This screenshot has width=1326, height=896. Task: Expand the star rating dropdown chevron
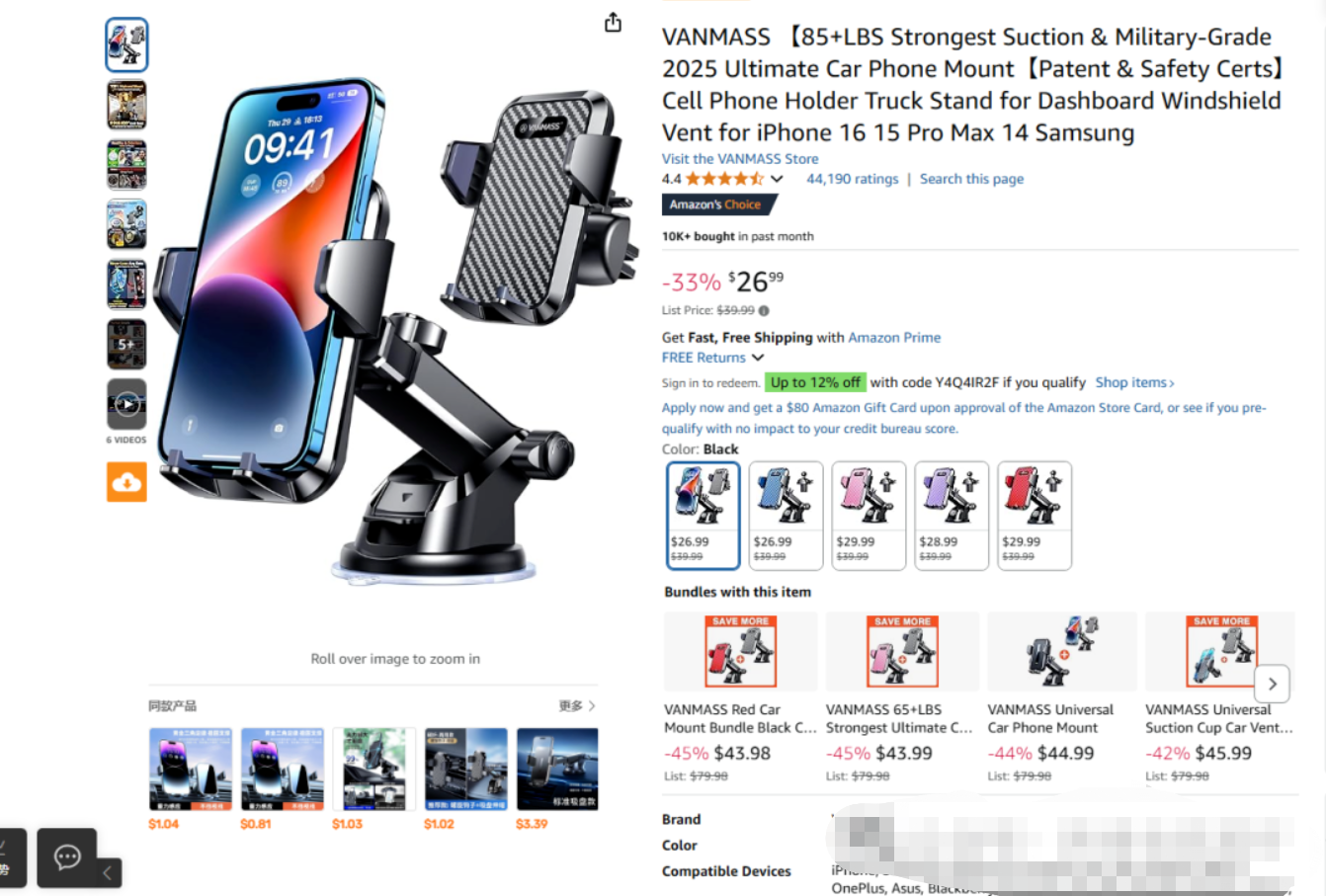pyautogui.click(x=777, y=179)
